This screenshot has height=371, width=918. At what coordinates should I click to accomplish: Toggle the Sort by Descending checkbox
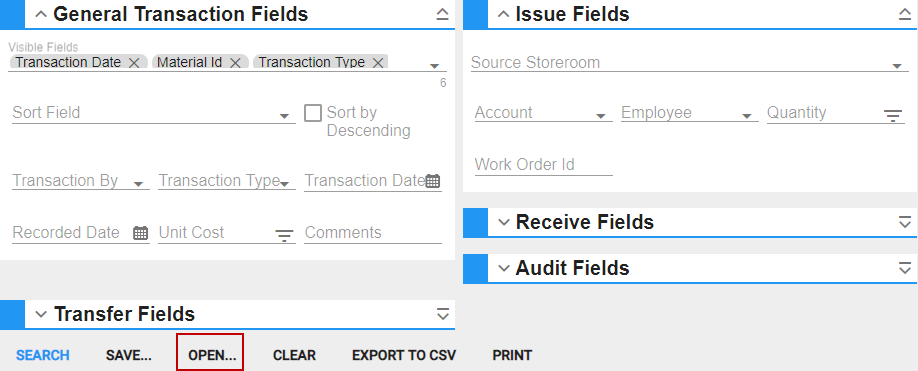313,113
